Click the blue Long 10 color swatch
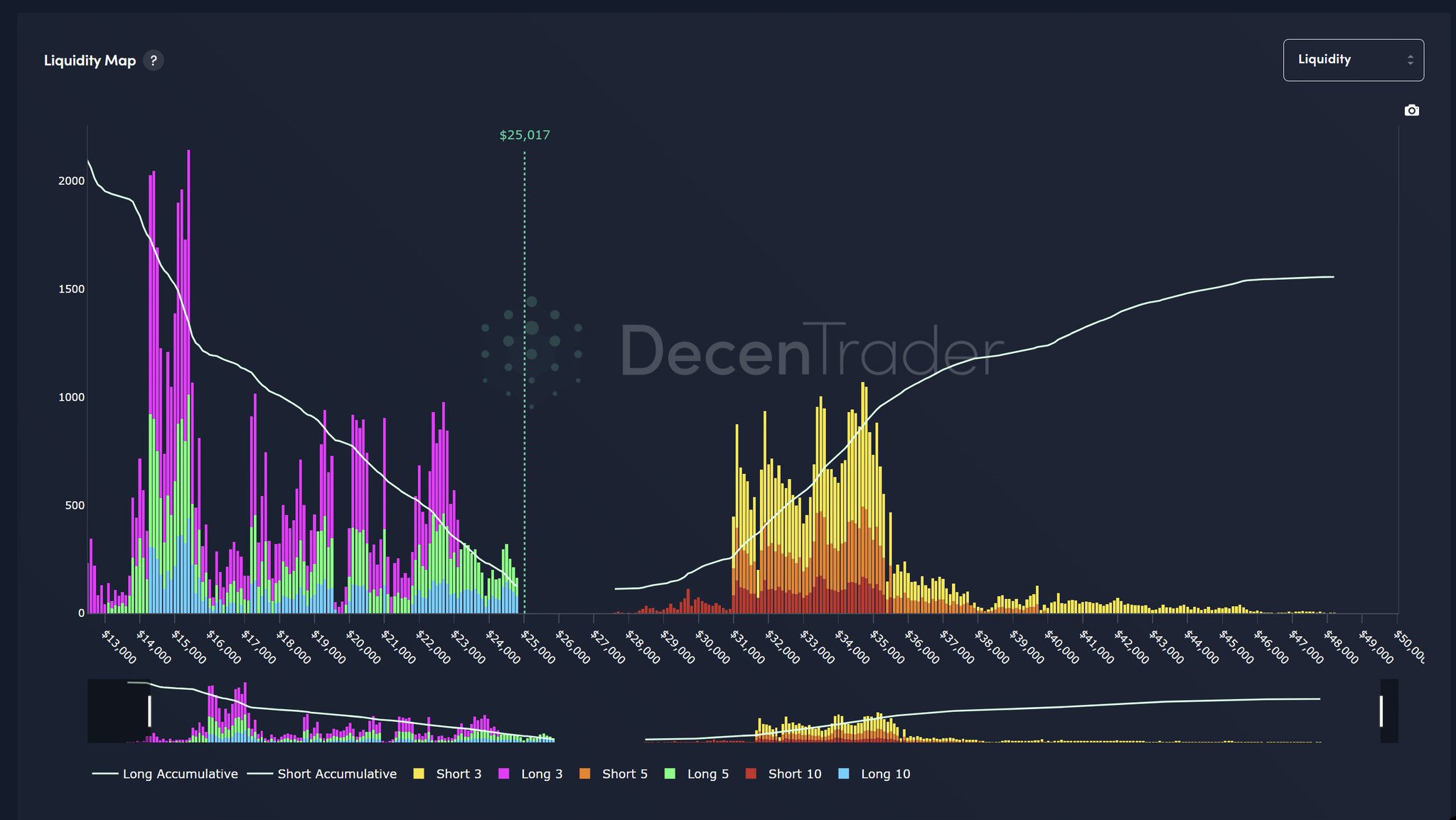The image size is (1456, 820). pos(844,774)
